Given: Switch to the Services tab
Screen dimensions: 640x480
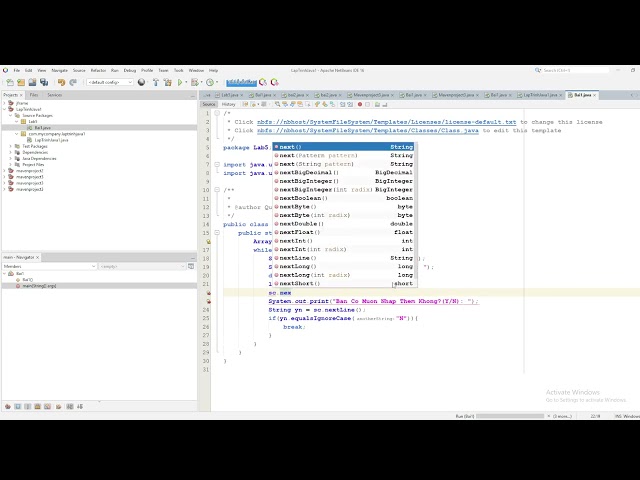Looking at the screenshot, I should click(x=54, y=95).
